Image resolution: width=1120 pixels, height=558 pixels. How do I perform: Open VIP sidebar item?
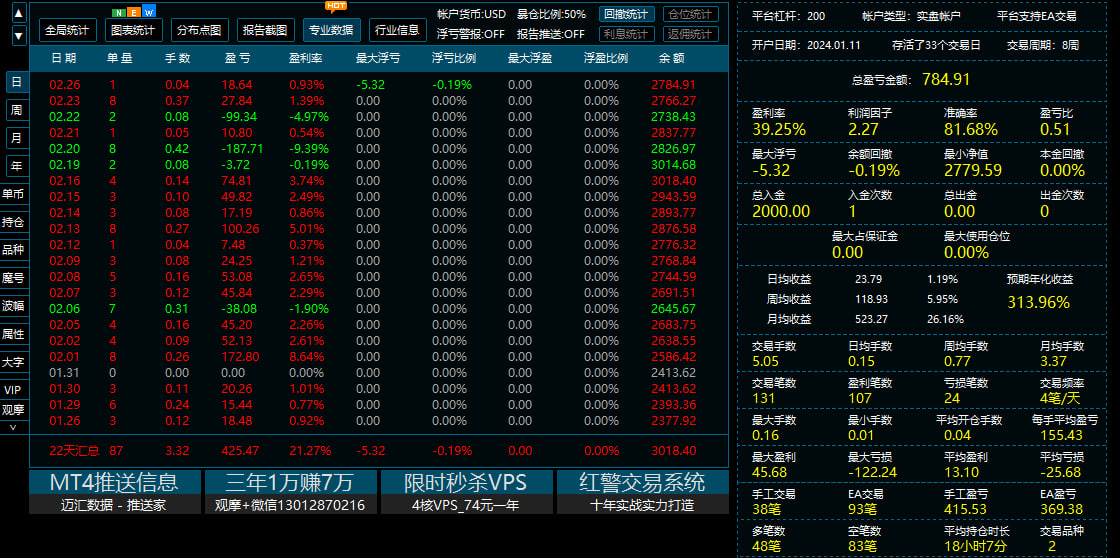14,389
